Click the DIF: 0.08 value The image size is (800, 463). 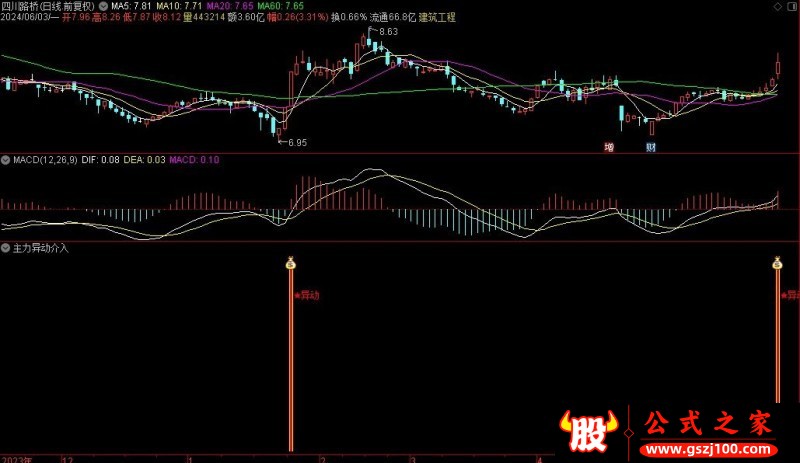tap(101, 160)
